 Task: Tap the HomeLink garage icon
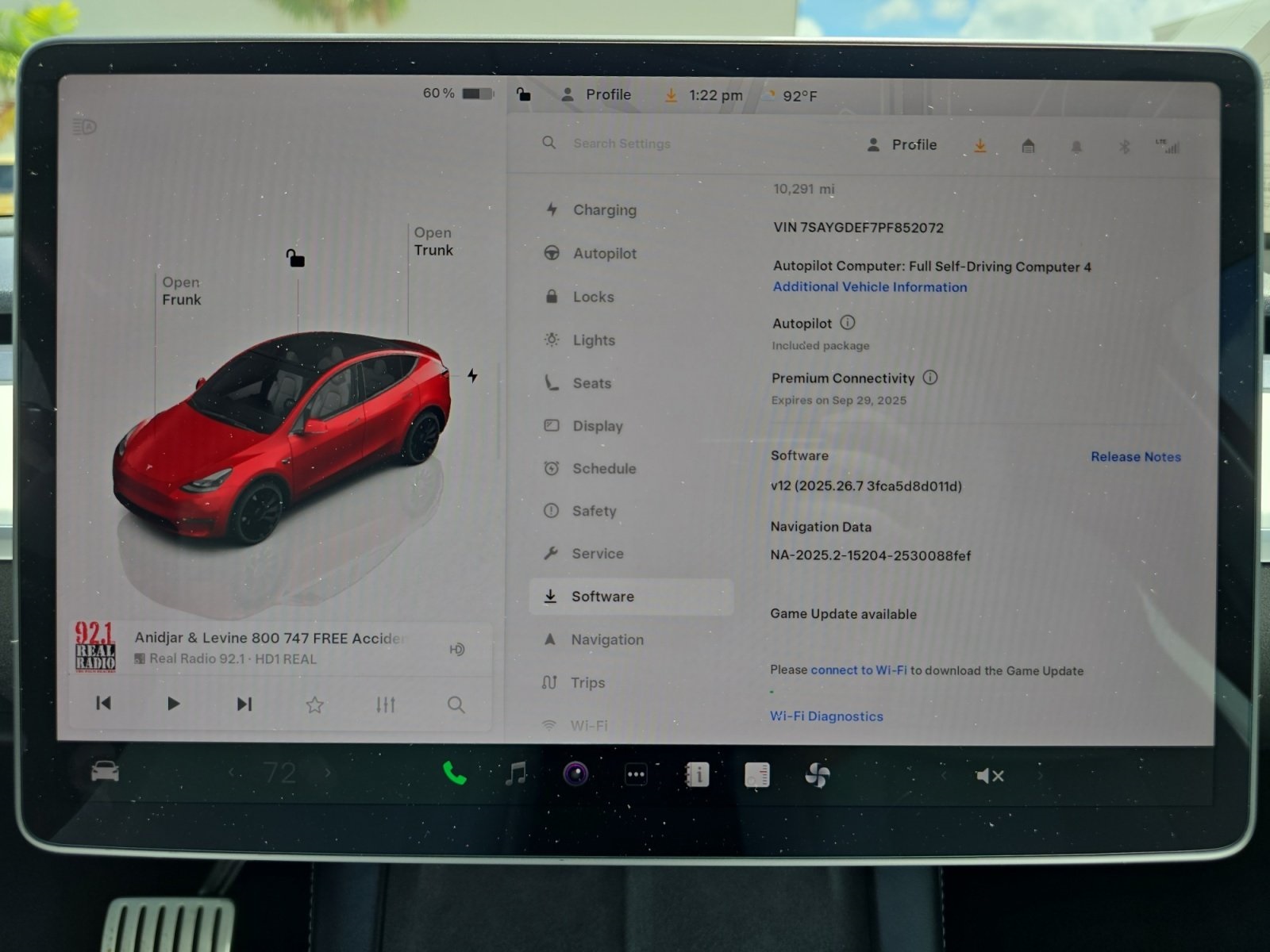[1028, 146]
